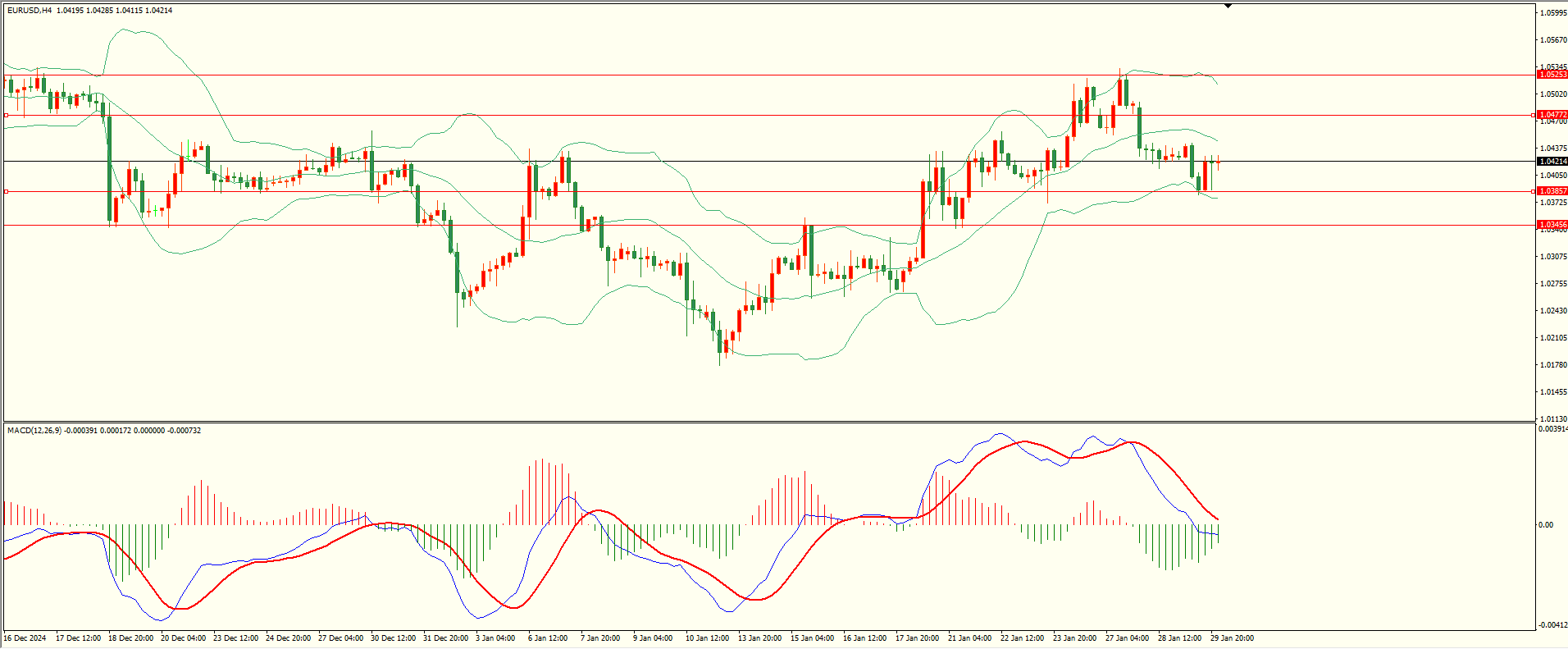Click the "1.01455" price scale value
1568x649 pixels.
(1553, 392)
